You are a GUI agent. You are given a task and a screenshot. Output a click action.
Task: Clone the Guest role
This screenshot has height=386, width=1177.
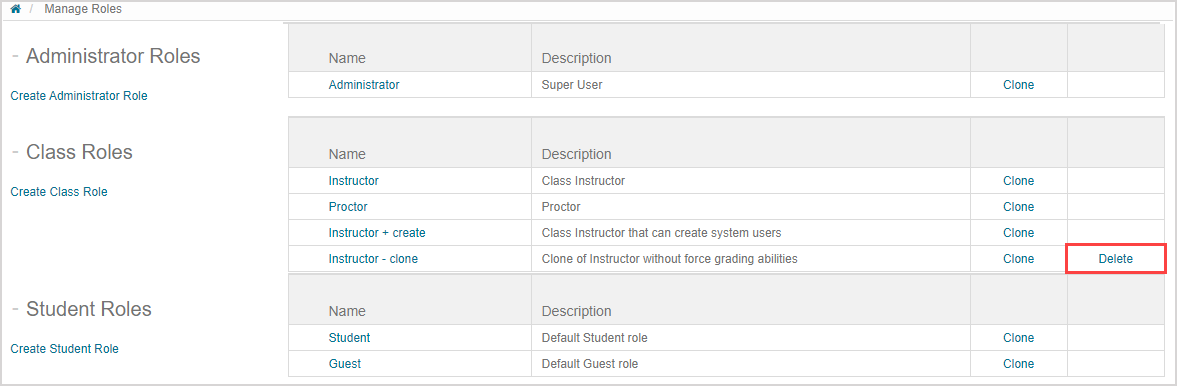click(1018, 363)
